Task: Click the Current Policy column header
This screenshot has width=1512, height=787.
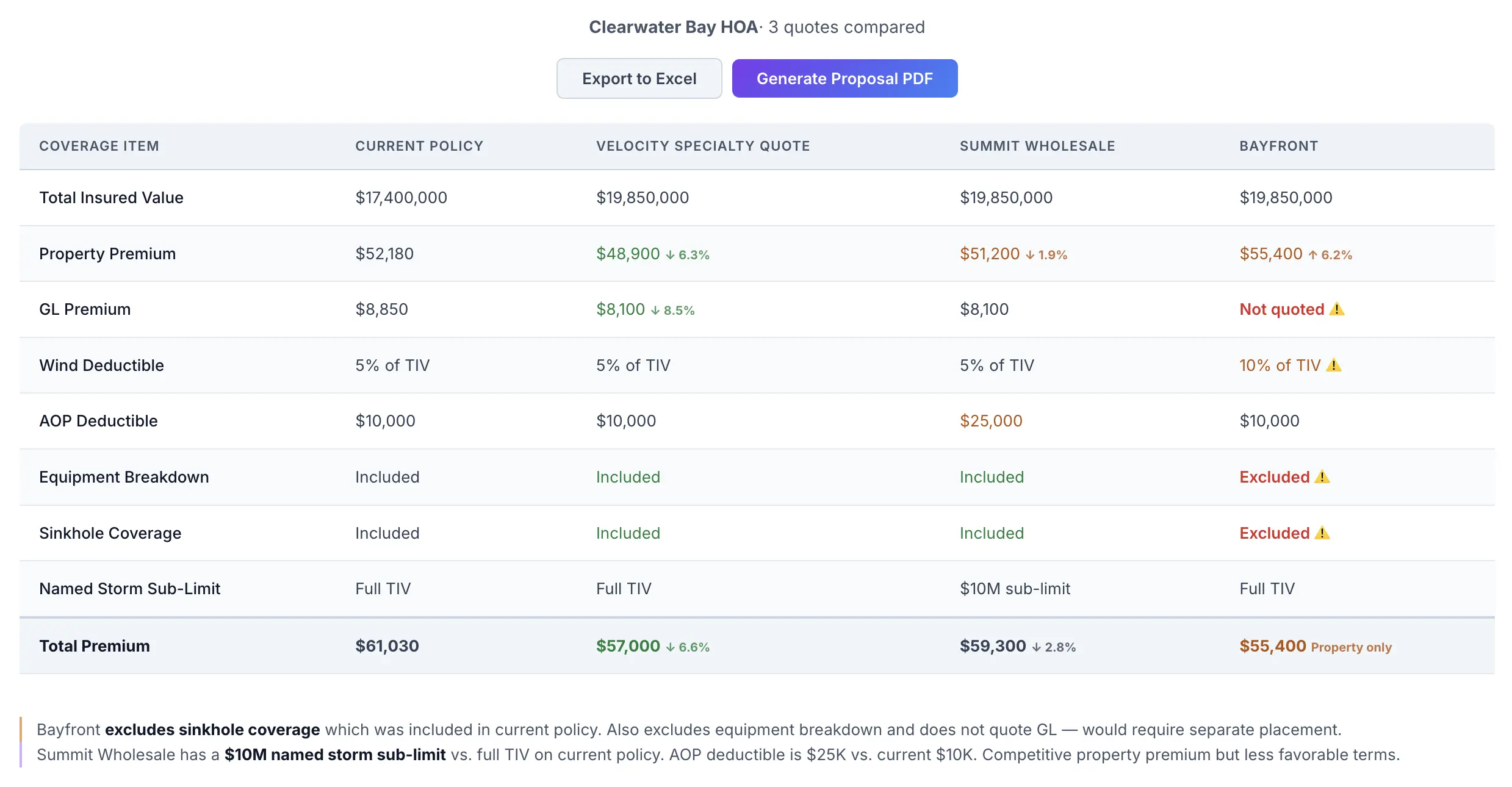Action: tap(419, 146)
